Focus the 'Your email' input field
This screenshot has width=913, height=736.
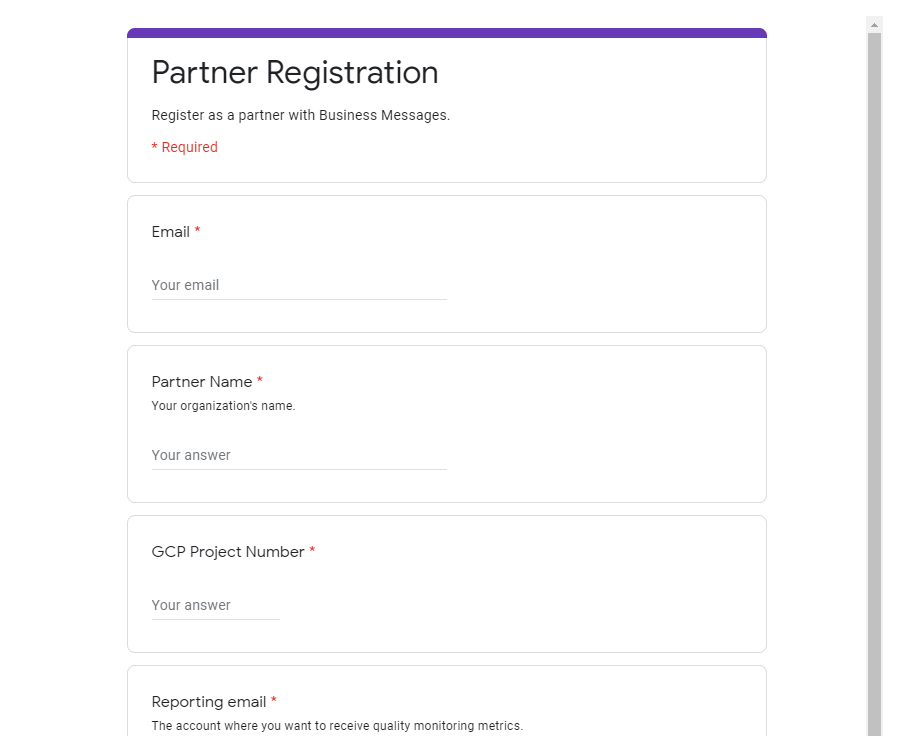[299, 285]
